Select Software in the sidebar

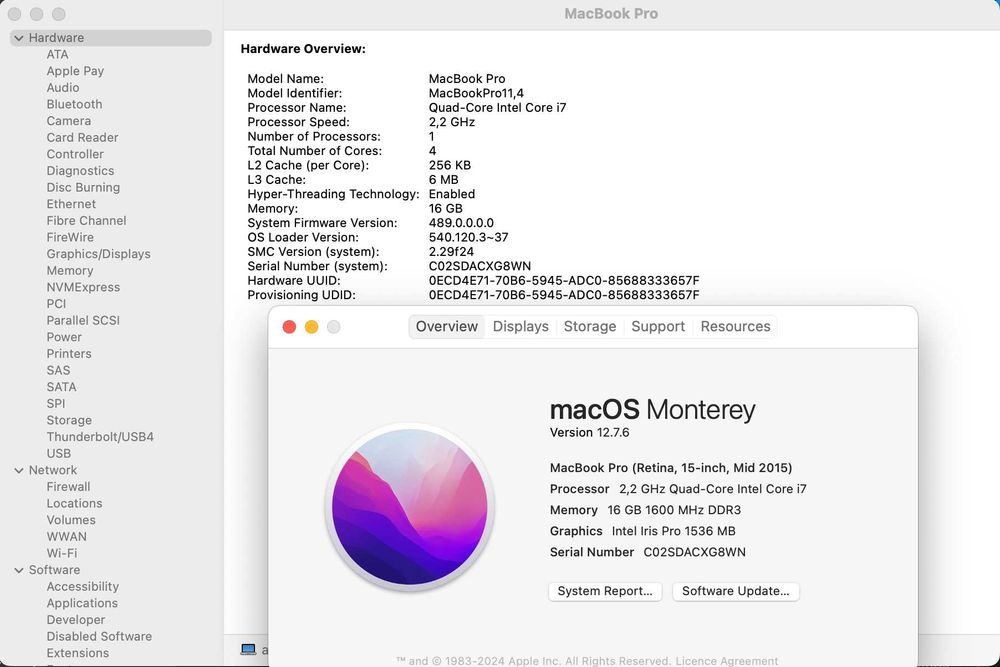click(x=54, y=569)
